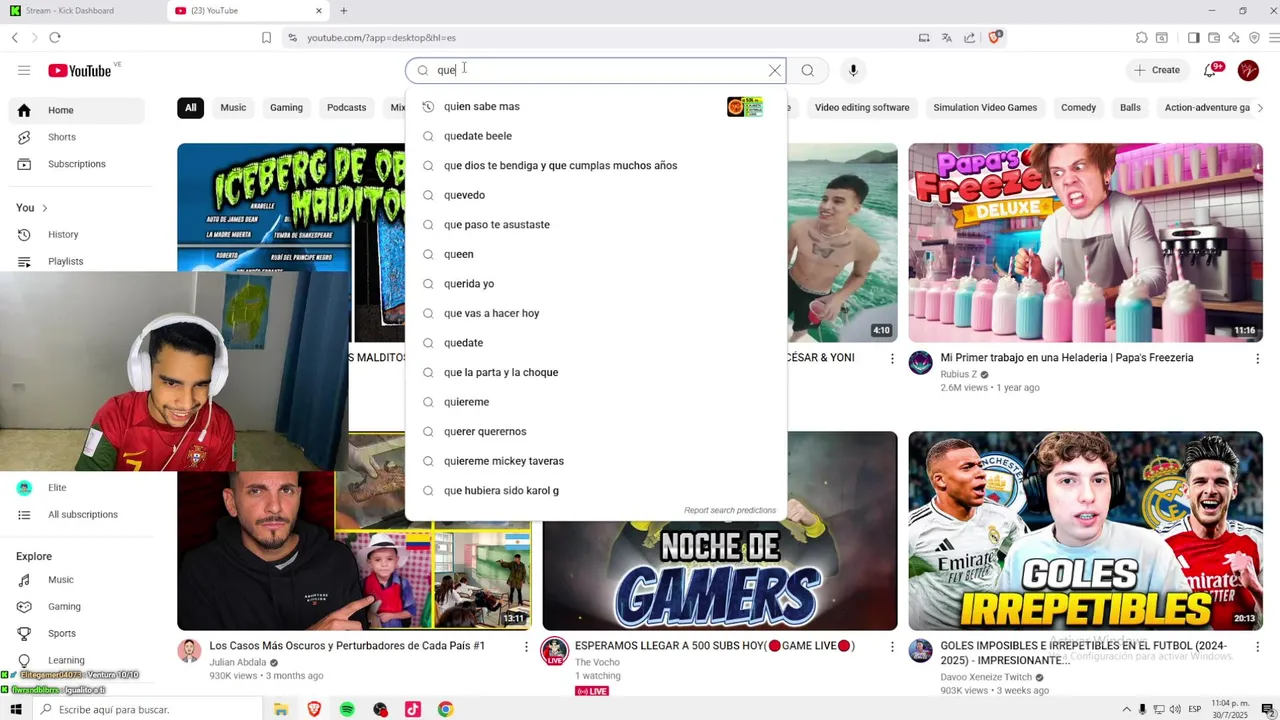Open Google Chrome from the taskbar
Viewport: 1280px width, 720px height.
click(445, 709)
